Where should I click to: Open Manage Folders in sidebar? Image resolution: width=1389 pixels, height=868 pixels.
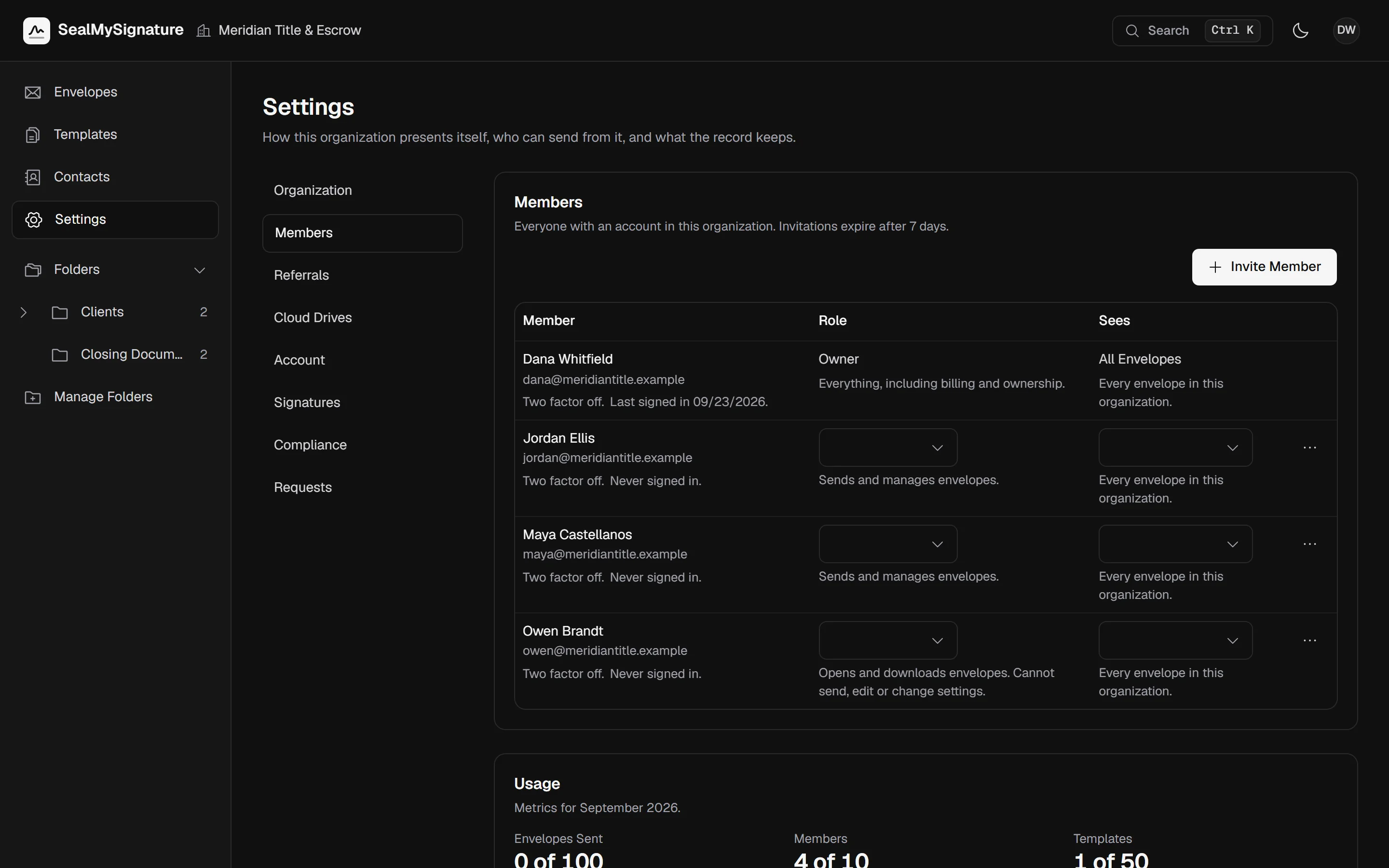pos(115,397)
